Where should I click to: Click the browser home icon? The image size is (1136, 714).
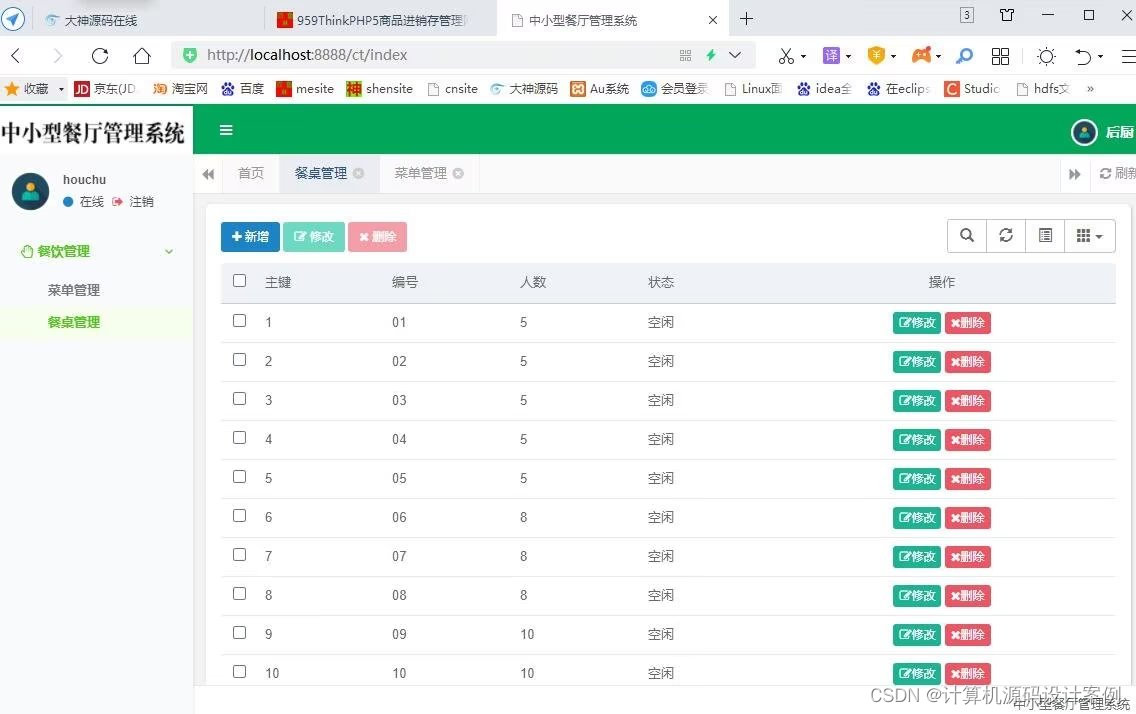pos(142,55)
